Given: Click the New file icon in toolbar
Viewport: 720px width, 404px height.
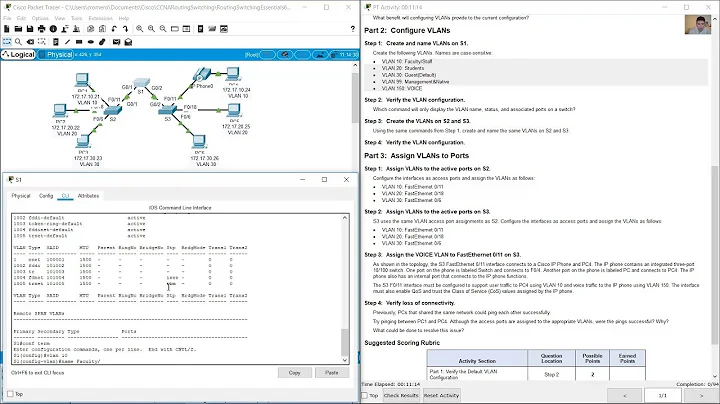Looking at the screenshot, I should coord(6,29).
